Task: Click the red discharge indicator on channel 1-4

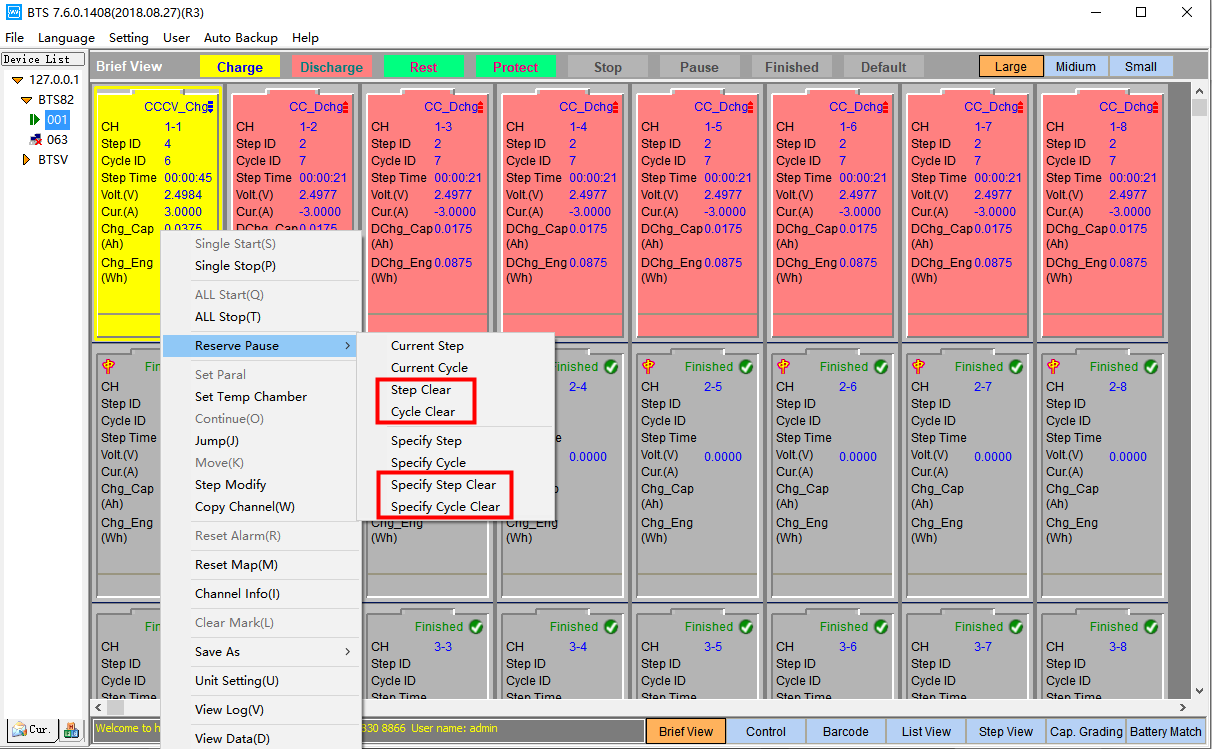Action: coord(616,107)
